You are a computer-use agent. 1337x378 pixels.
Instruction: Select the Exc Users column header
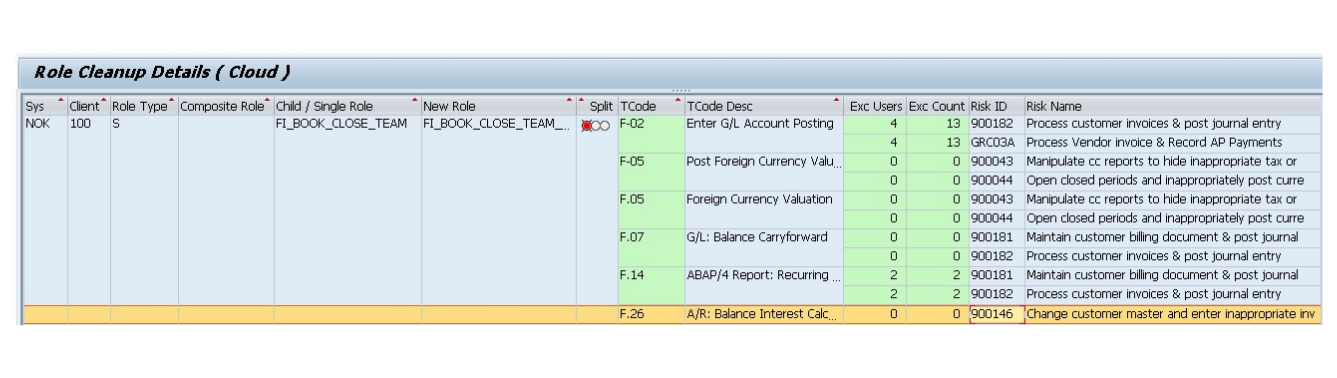pyautogui.click(x=876, y=106)
